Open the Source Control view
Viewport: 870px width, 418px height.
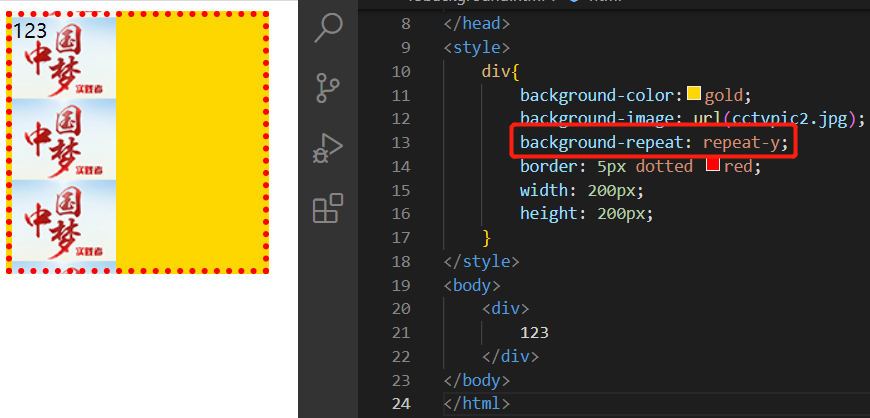pos(329,88)
